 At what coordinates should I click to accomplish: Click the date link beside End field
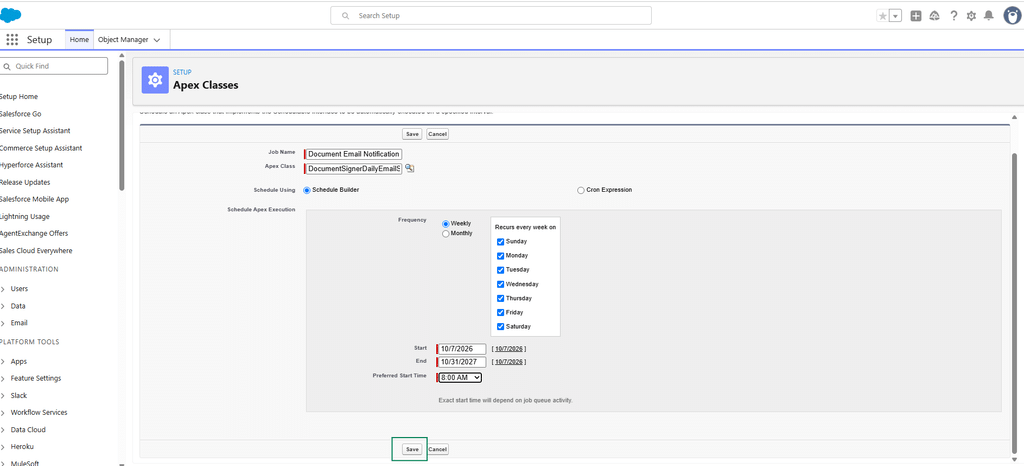coord(509,362)
